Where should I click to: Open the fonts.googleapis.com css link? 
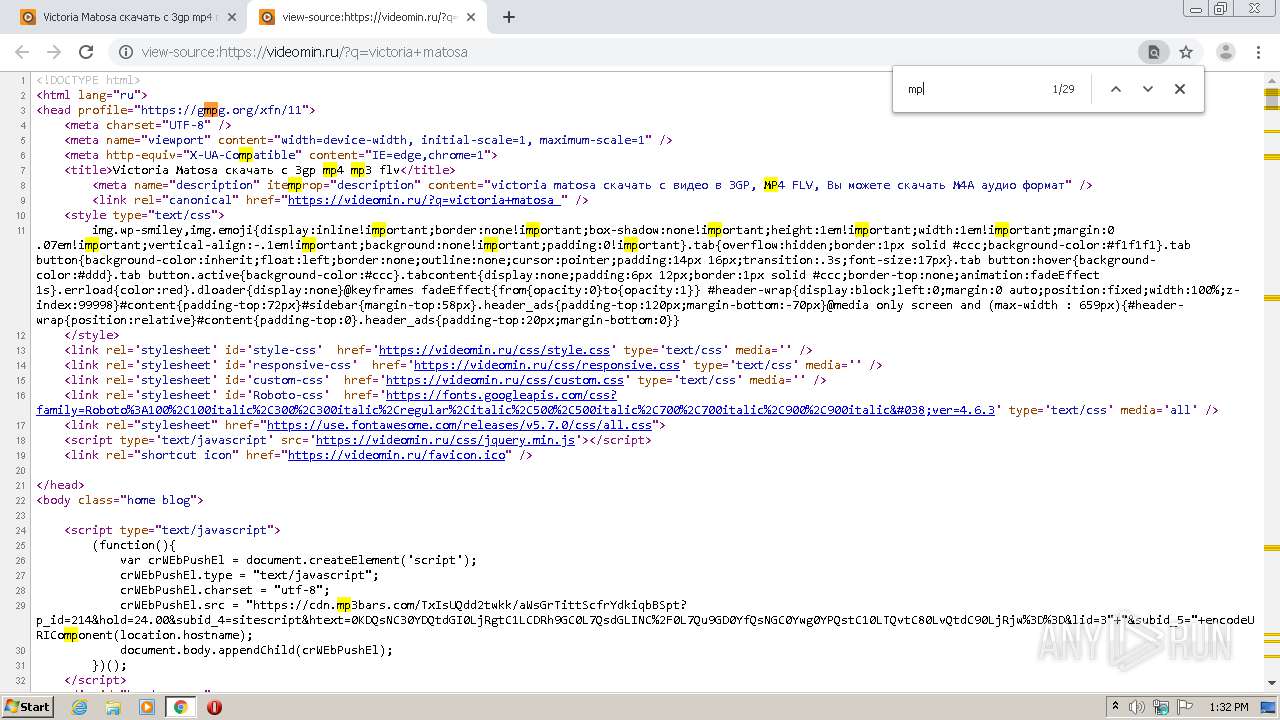click(x=516, y=402)
